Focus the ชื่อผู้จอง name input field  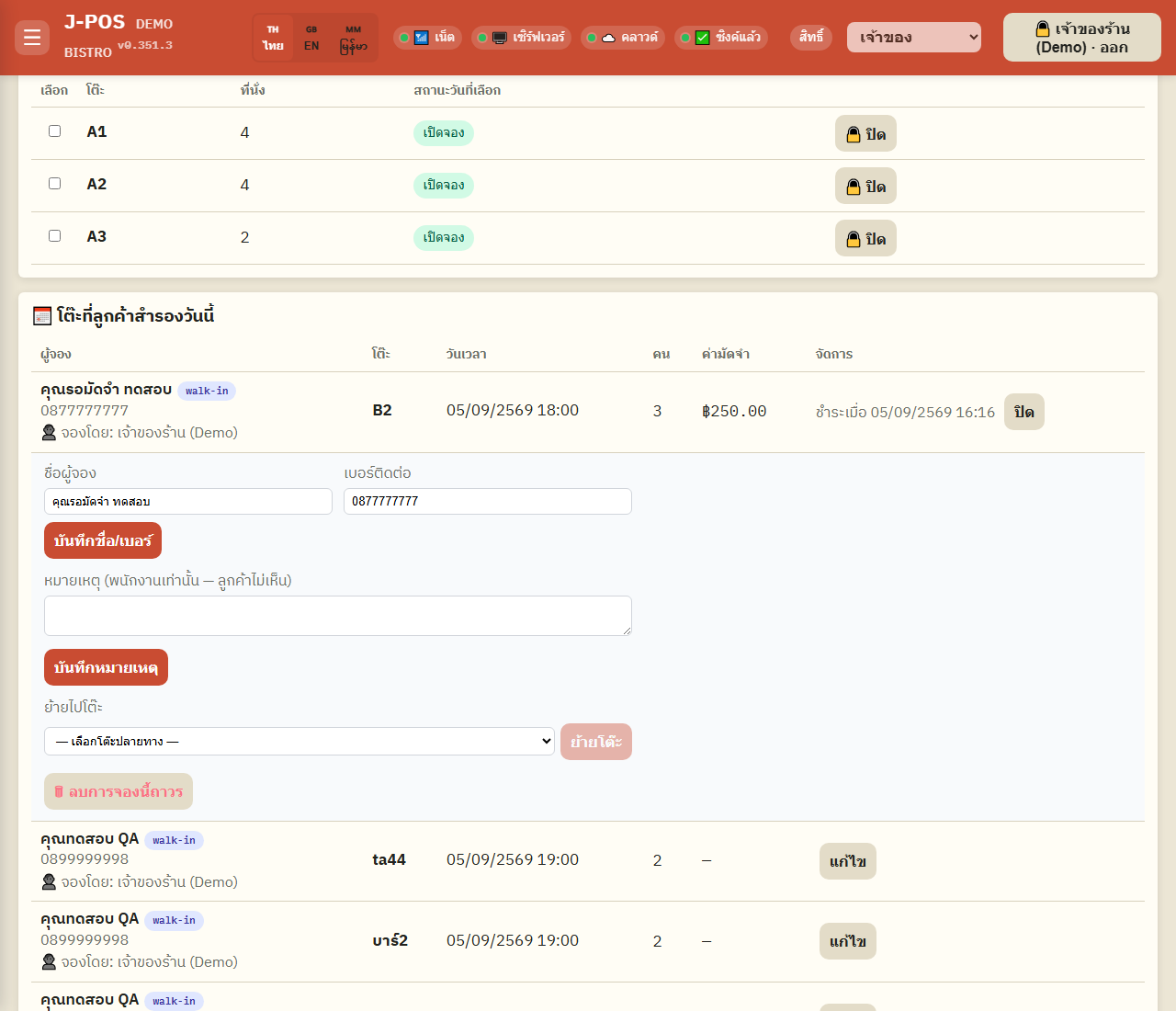(x=188, y=502)
